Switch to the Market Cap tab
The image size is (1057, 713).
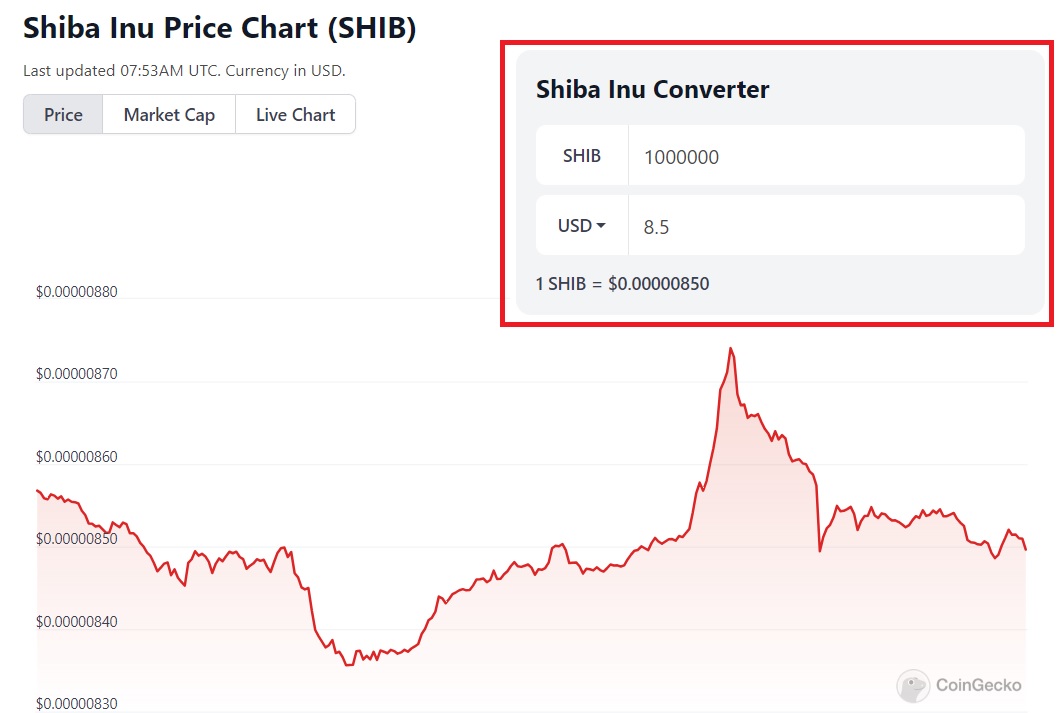[x=168, y=114]
